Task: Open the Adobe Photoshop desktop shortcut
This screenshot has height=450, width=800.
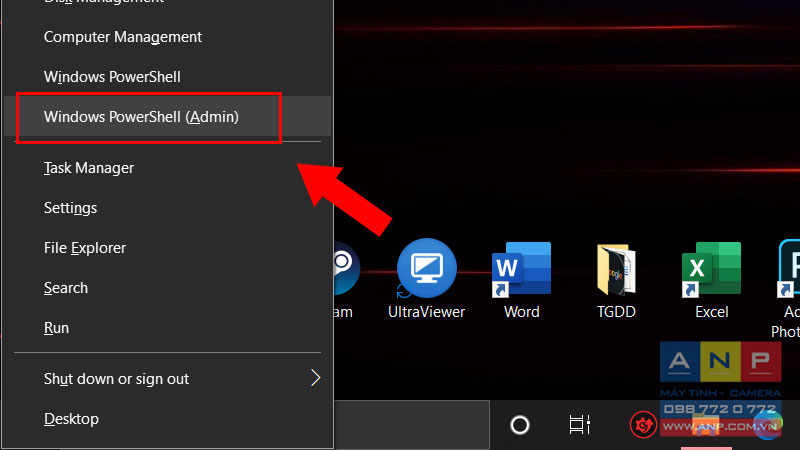Action: click(x=787, y=288)
